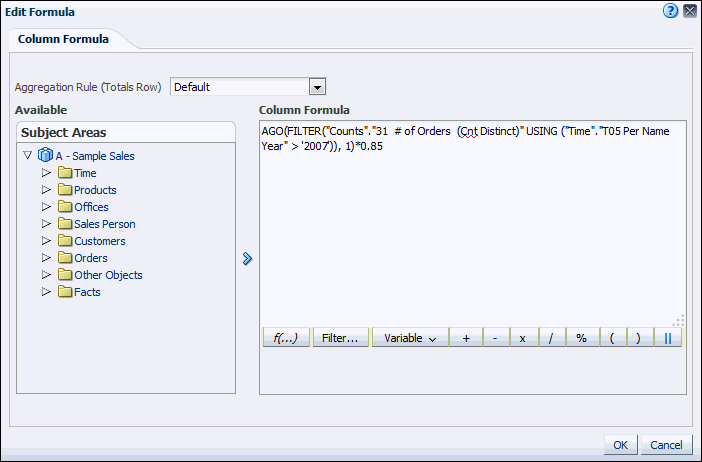Insert the multiply x operator

523,338
